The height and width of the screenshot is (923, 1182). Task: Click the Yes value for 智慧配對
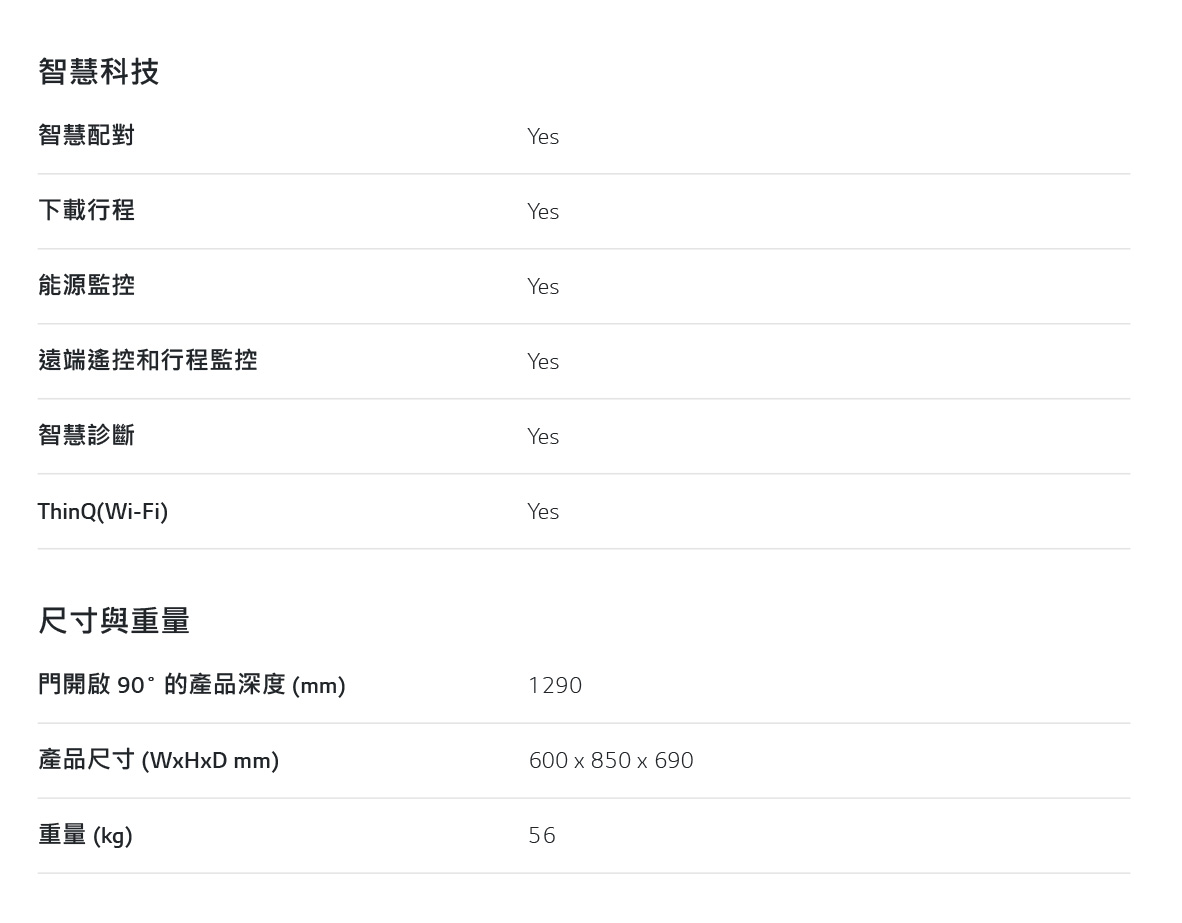543,136
